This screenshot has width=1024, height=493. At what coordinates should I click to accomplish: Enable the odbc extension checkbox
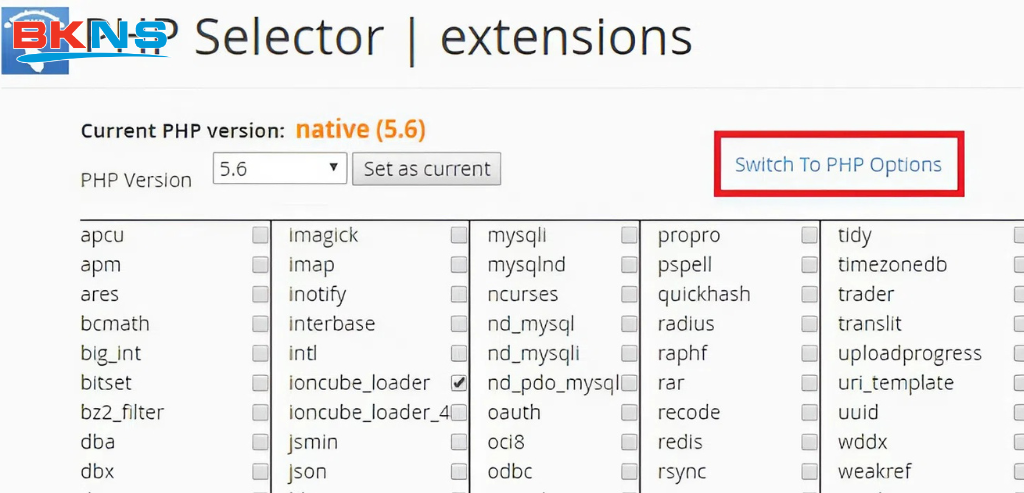click(x=630, y=471)
